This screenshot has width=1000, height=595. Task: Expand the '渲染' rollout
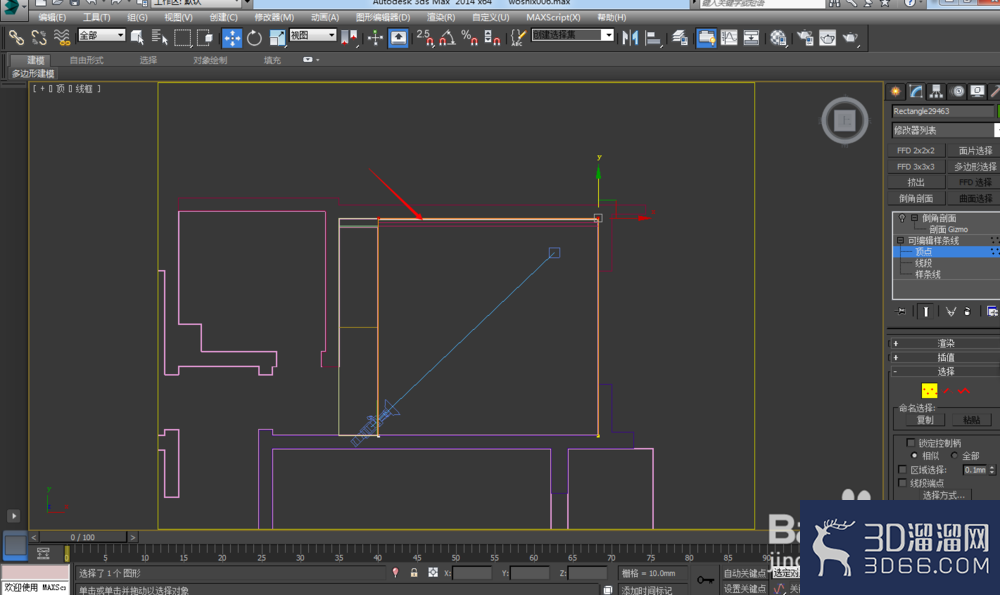945,343
